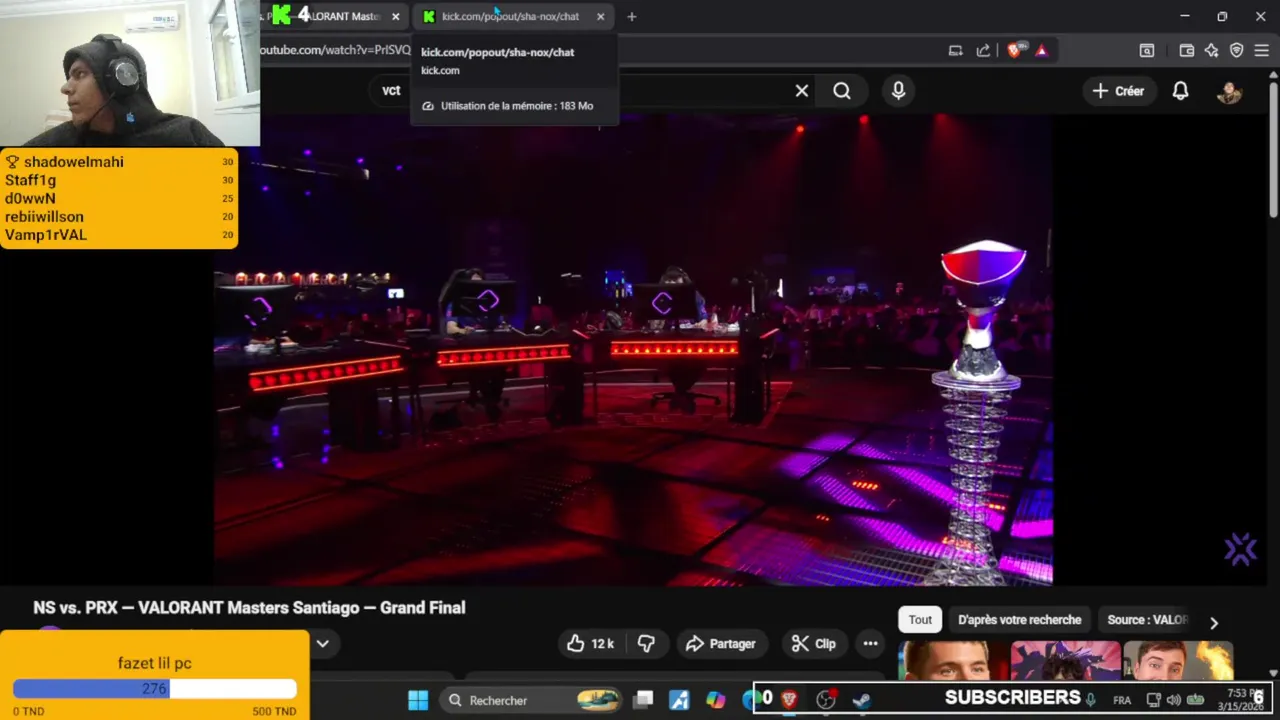Open the Brave hamburger main menu
This screenshot has height=720, width=1280.
tap(1261, 50)
